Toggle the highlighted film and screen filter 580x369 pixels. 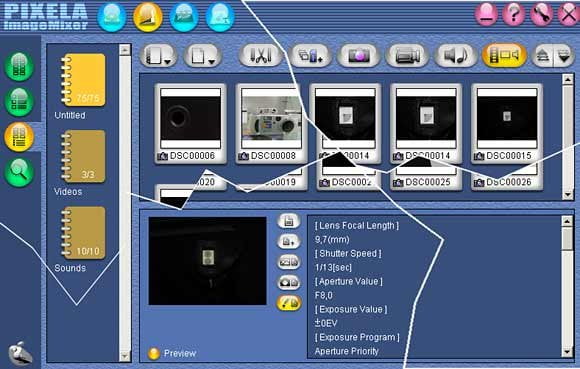point(504,55)
